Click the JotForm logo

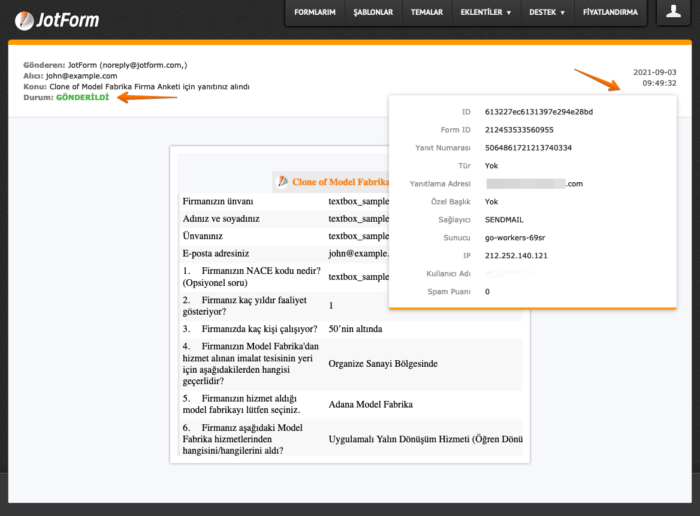point(57,20)
